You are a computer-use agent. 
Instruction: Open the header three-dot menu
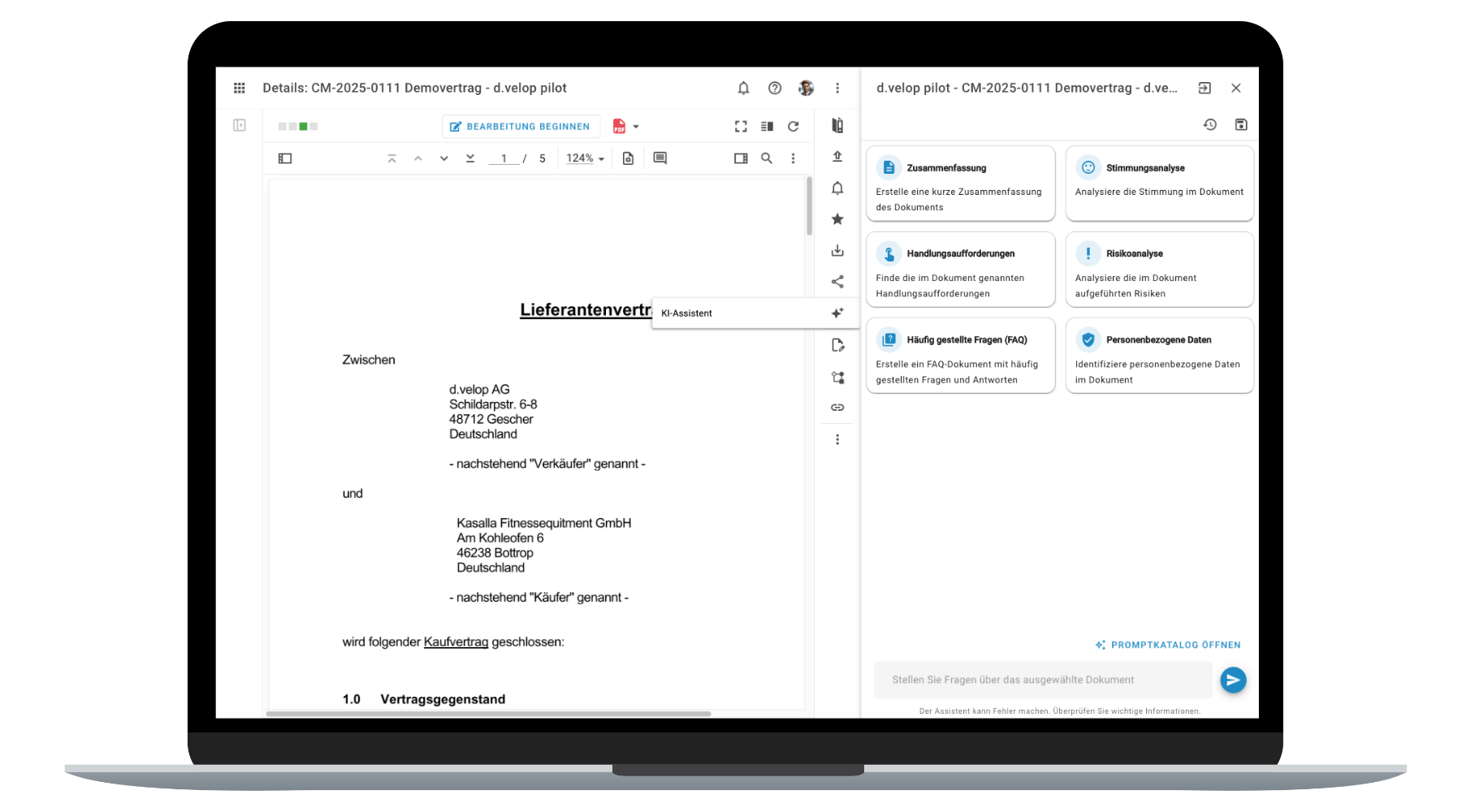(x=837, y=88)
